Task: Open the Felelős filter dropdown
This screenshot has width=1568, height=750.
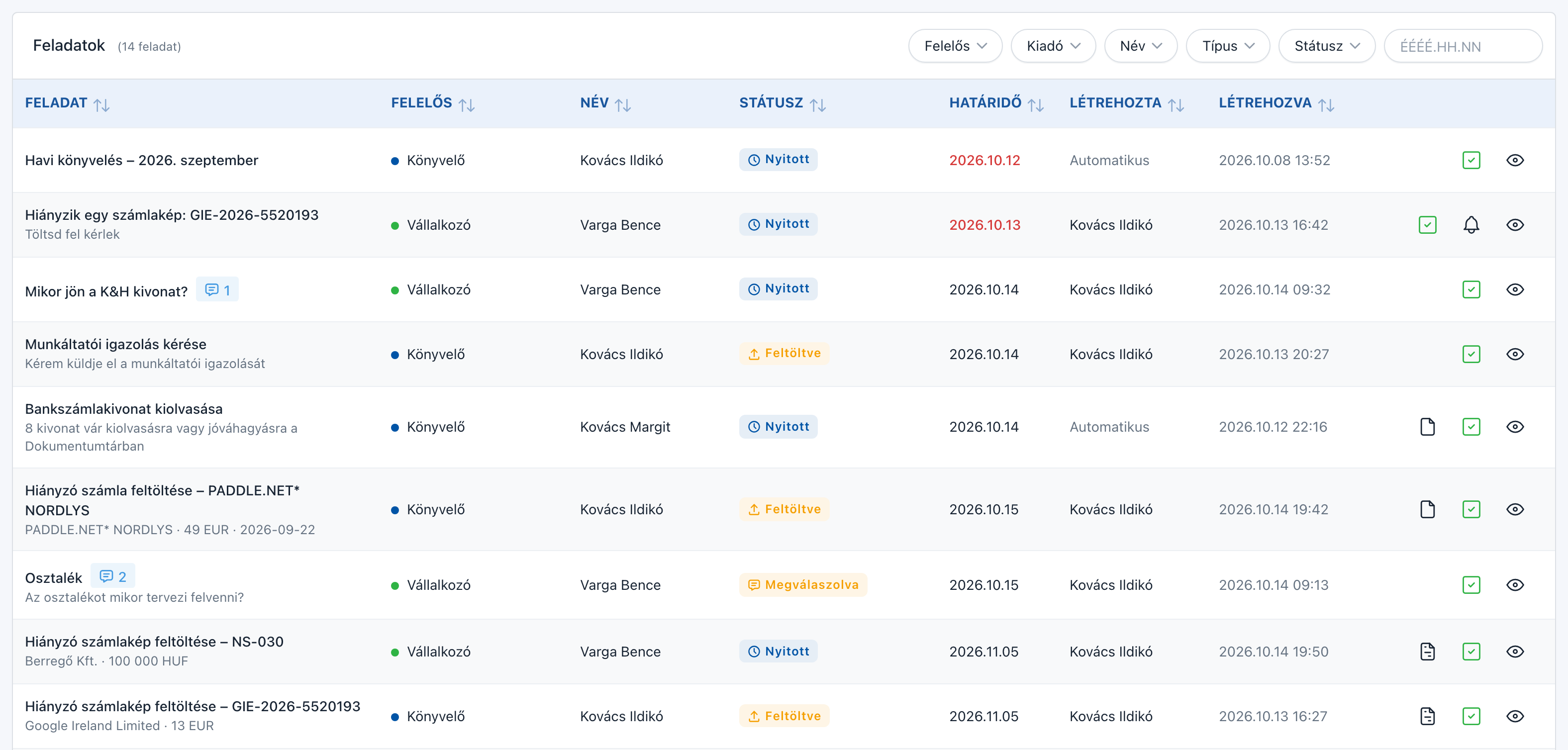Action: click(x=955, y=46)
